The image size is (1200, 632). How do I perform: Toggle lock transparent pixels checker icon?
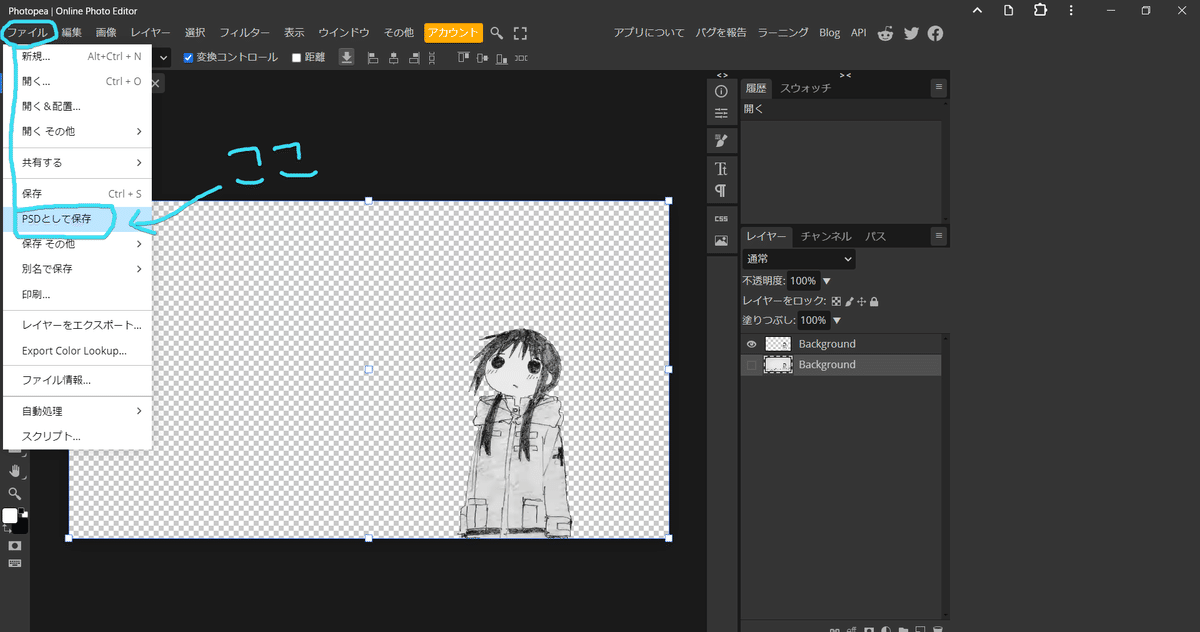click(837, 301)
